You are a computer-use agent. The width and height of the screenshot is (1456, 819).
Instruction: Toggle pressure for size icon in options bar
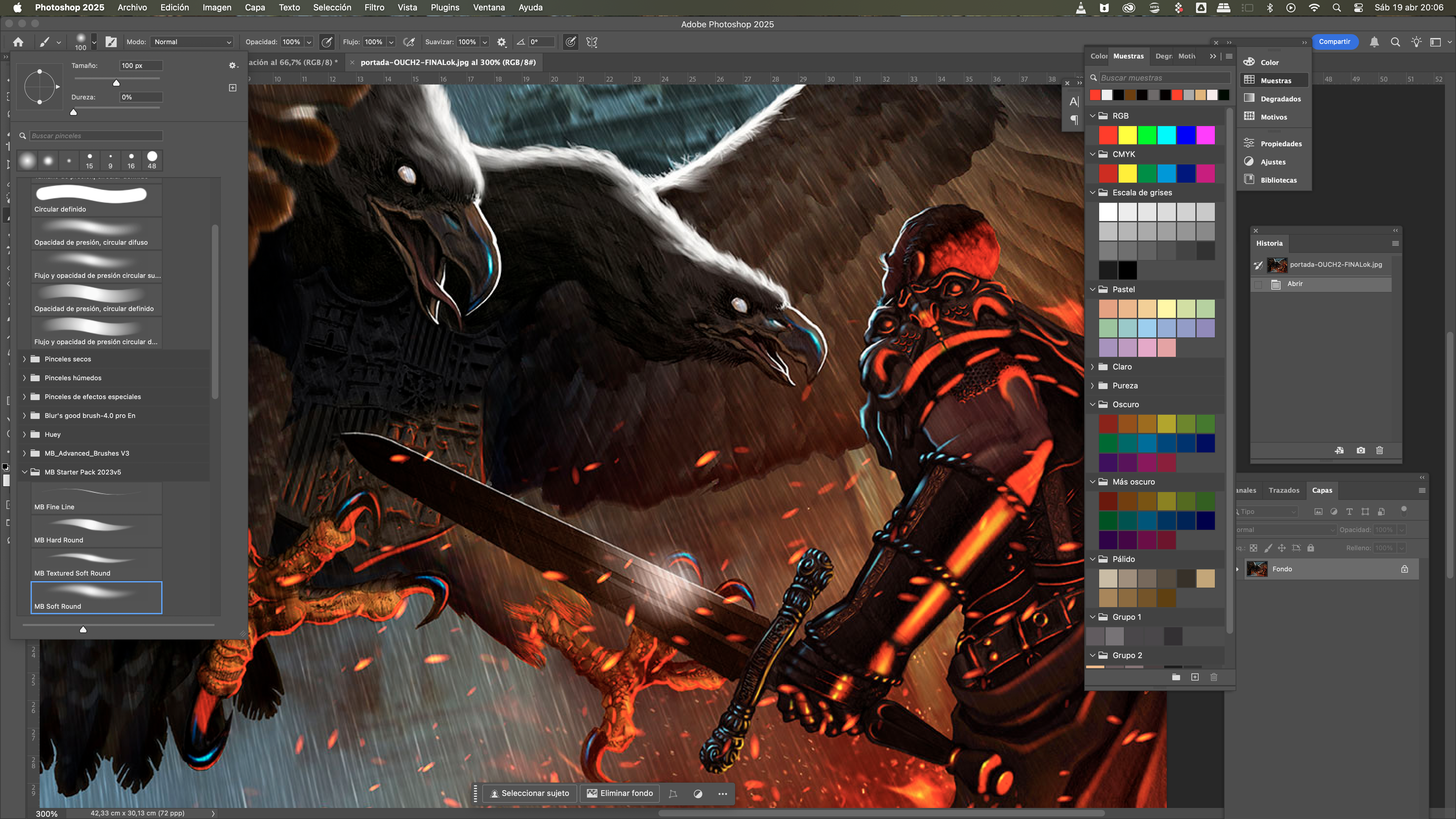point(571,42)
